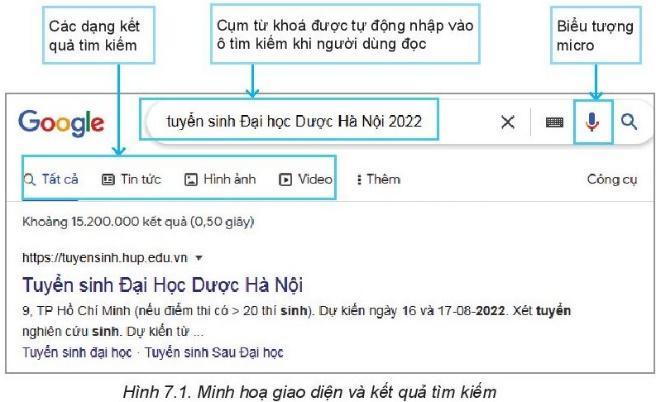The image size is (656, 402).
Task: Click the news icon beside Tin tức
Action: [x=108, y=180]
